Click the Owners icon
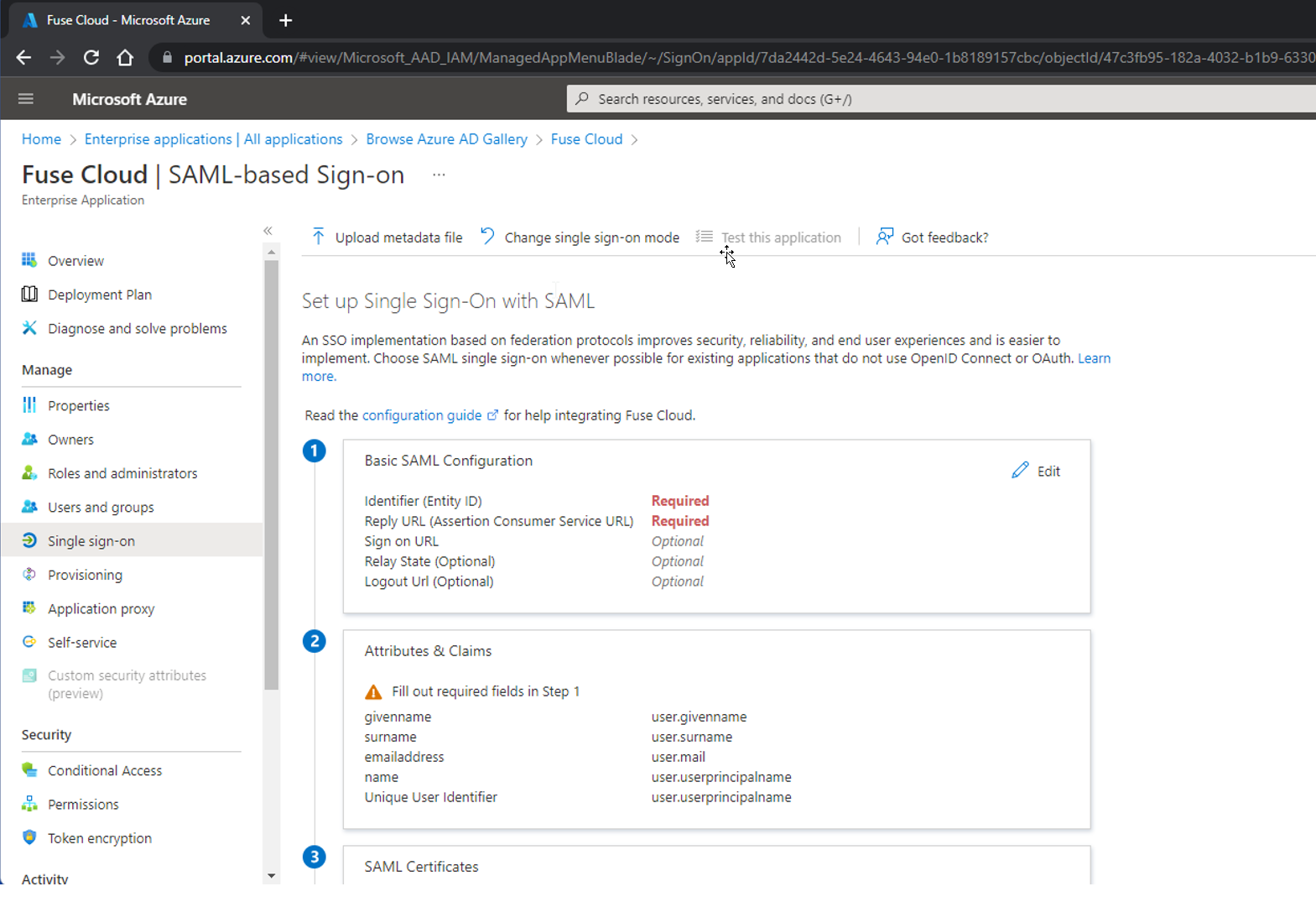Image resolution: width=1316 pixels, height=902 pixels. coord(29,439)
